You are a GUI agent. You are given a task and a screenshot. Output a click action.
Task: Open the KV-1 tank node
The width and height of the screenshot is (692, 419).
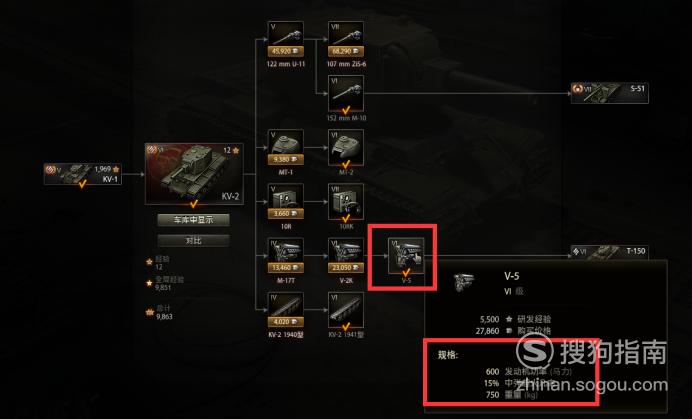[83, 174]
